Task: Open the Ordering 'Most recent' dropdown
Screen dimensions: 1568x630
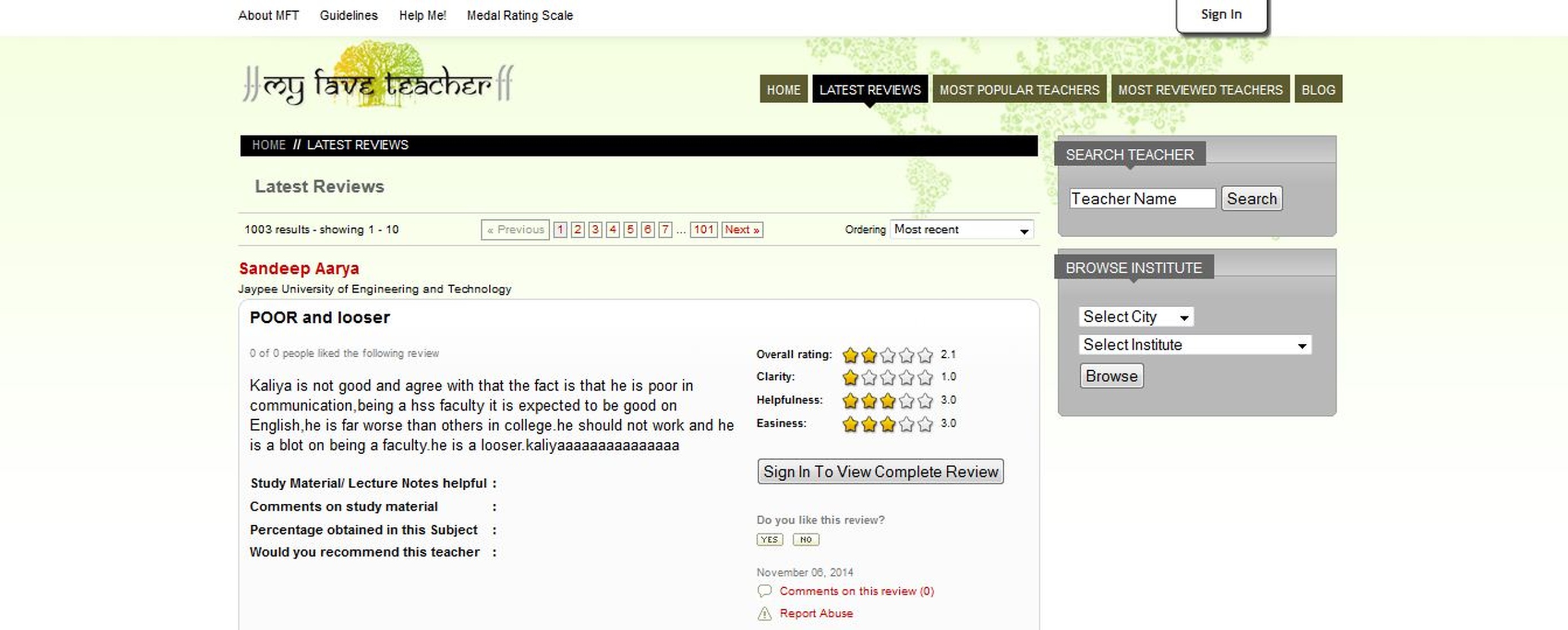Action: [961, 229]
